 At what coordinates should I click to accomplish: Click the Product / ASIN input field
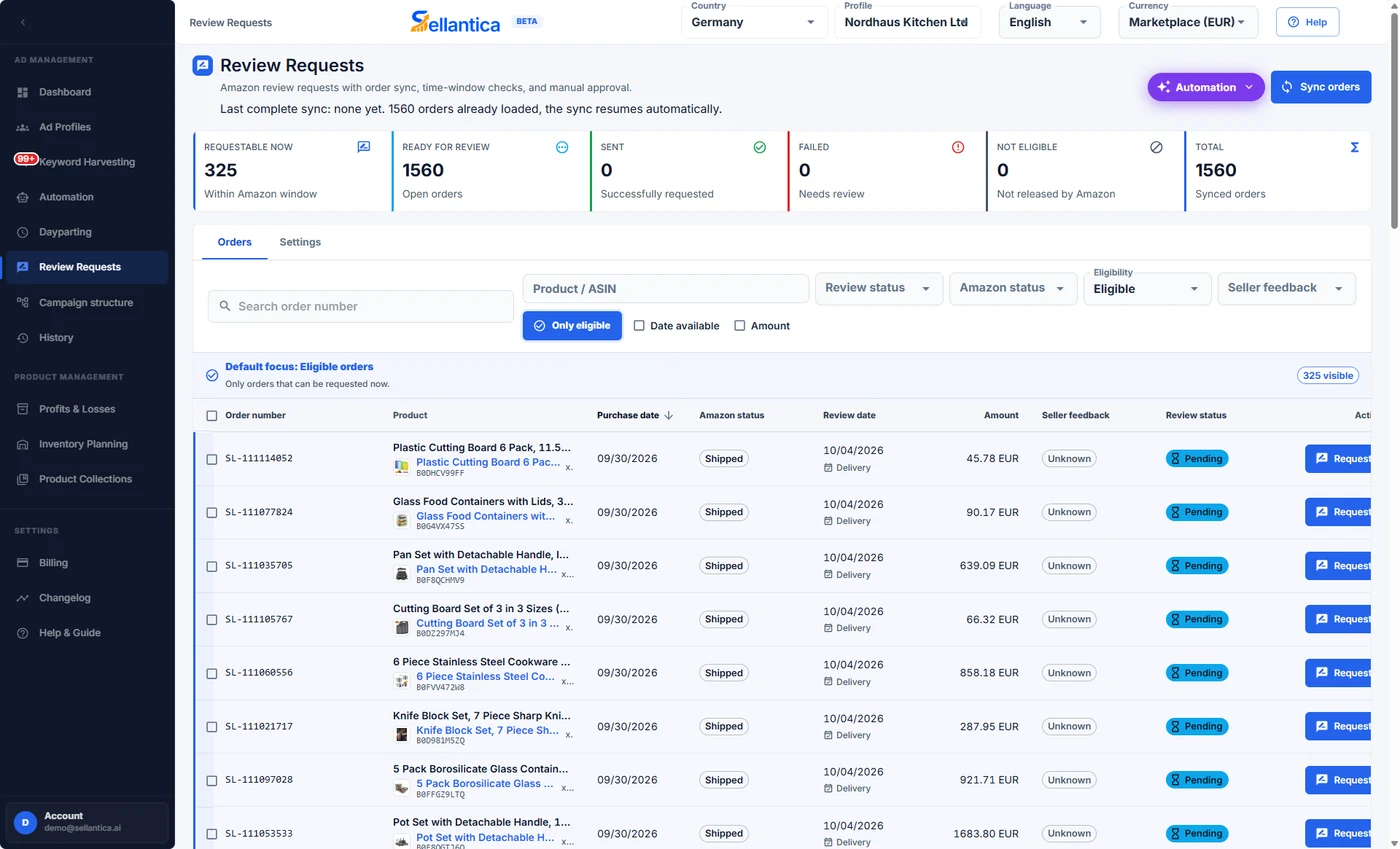[665, 289]
